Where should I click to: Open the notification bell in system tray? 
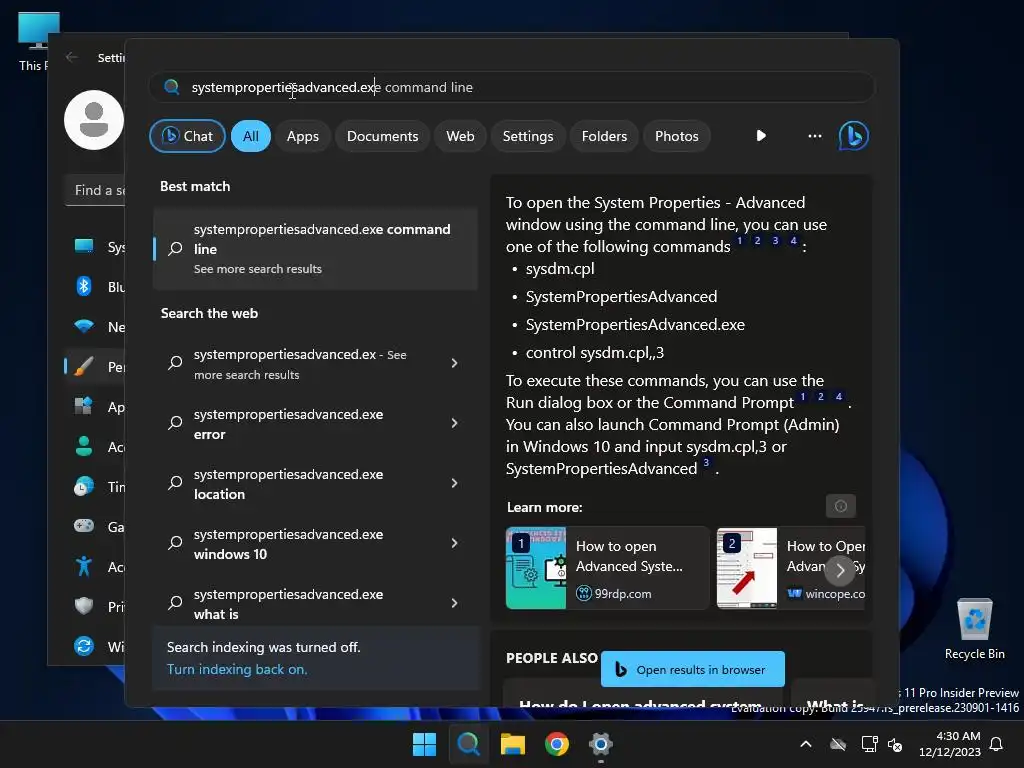click(997, 744)
